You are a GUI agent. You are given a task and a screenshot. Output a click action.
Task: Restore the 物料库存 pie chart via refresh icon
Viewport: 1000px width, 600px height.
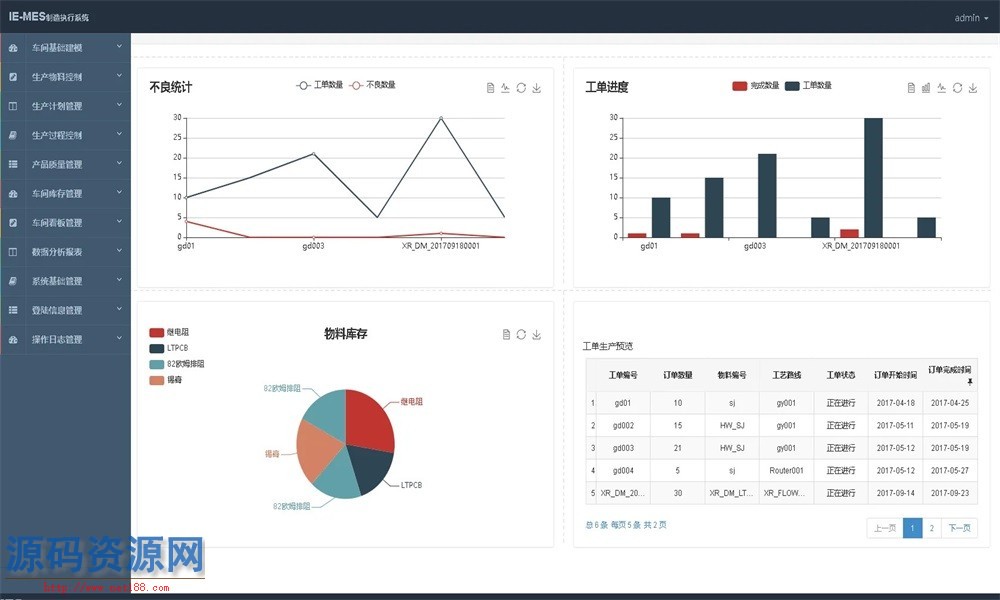pyautogui.click(x=521, y=334)
